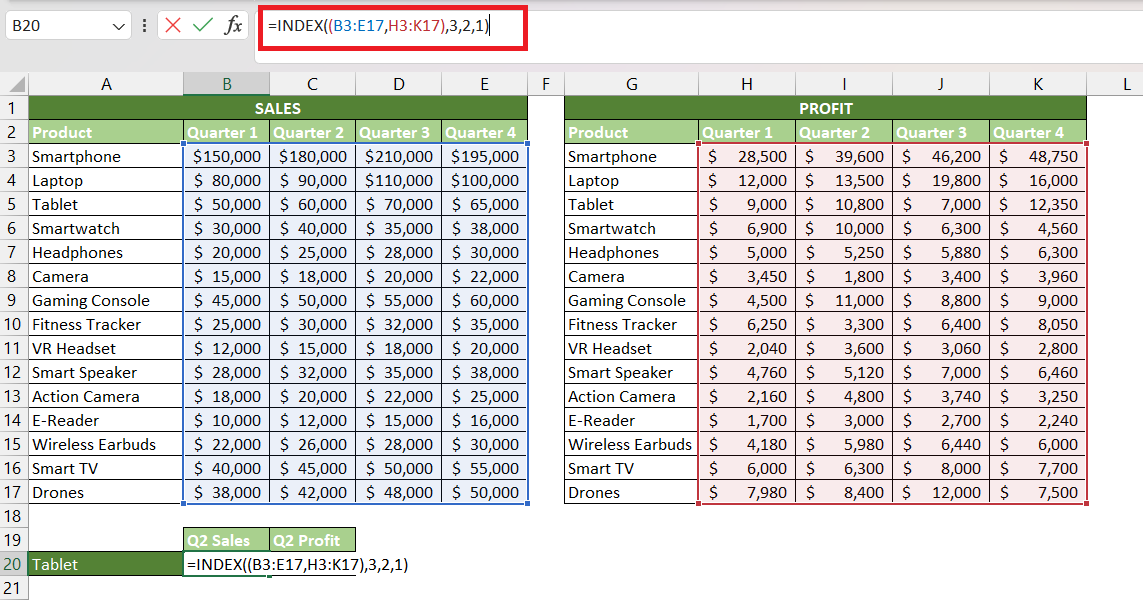Viewport: 1143px width, 600px height.
Task: Click cell B20 containing the INDEX formula
Action: pos(226,564)
